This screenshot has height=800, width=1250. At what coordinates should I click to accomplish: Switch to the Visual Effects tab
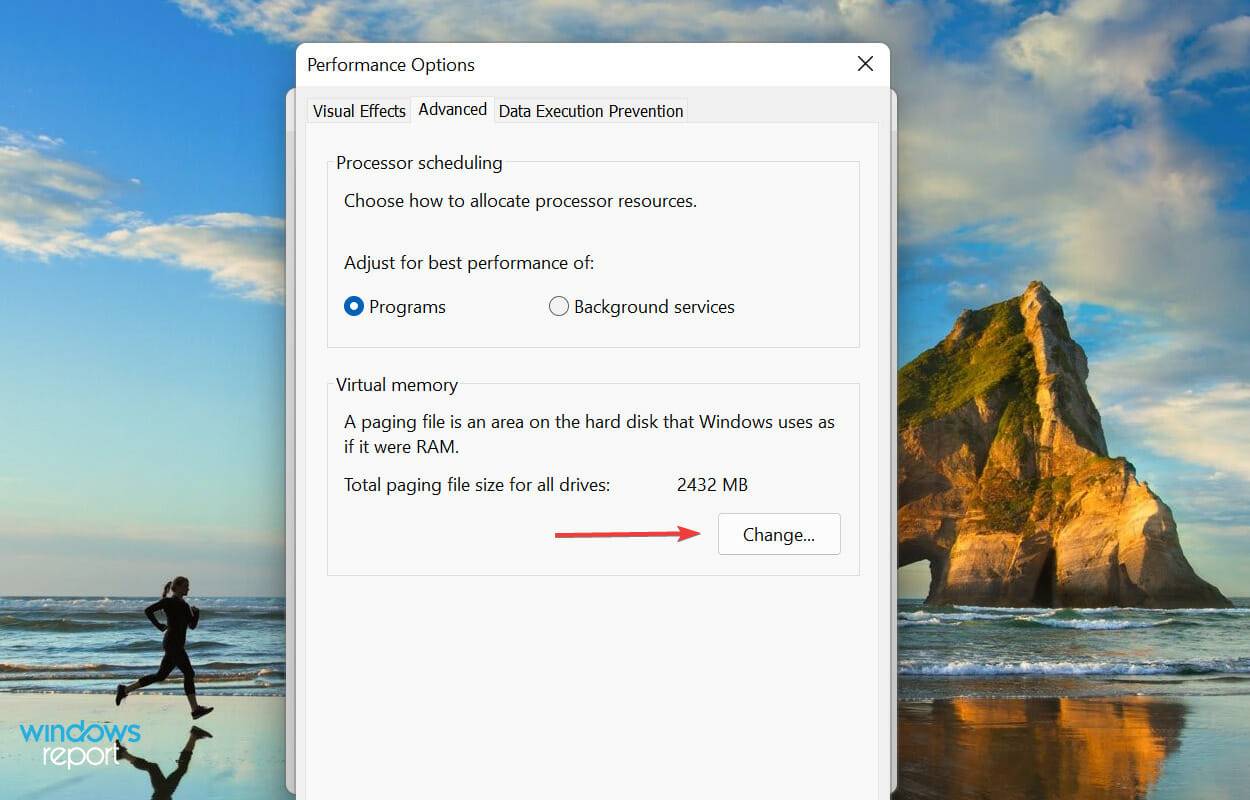[x=358, y=110]
